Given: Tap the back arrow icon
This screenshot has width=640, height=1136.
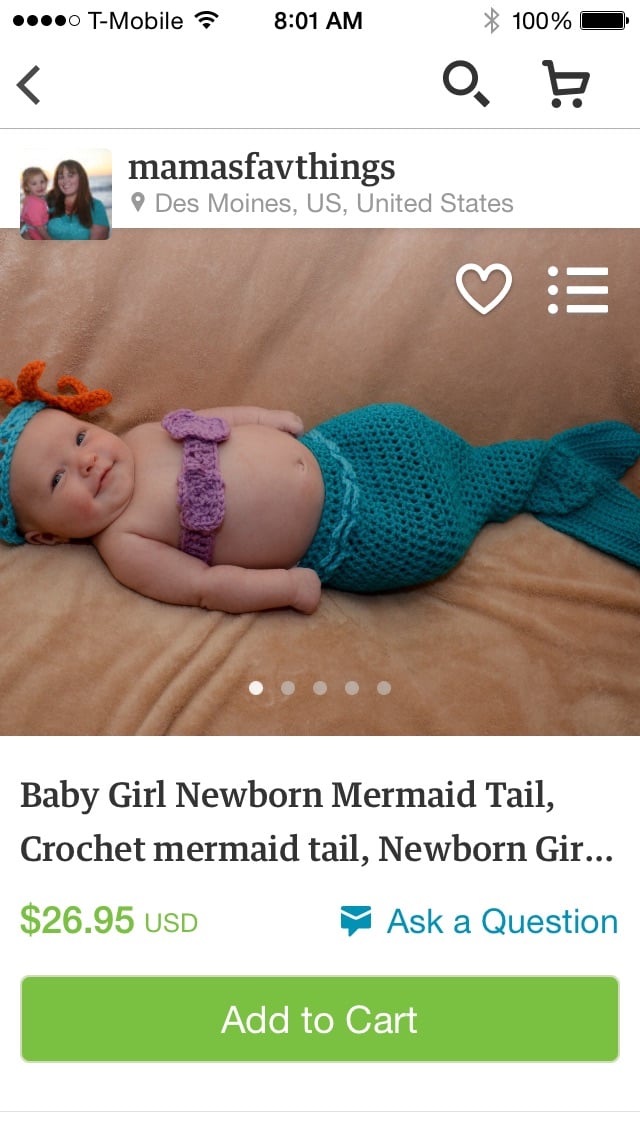Looking at the screenshot, I should 28,85.
